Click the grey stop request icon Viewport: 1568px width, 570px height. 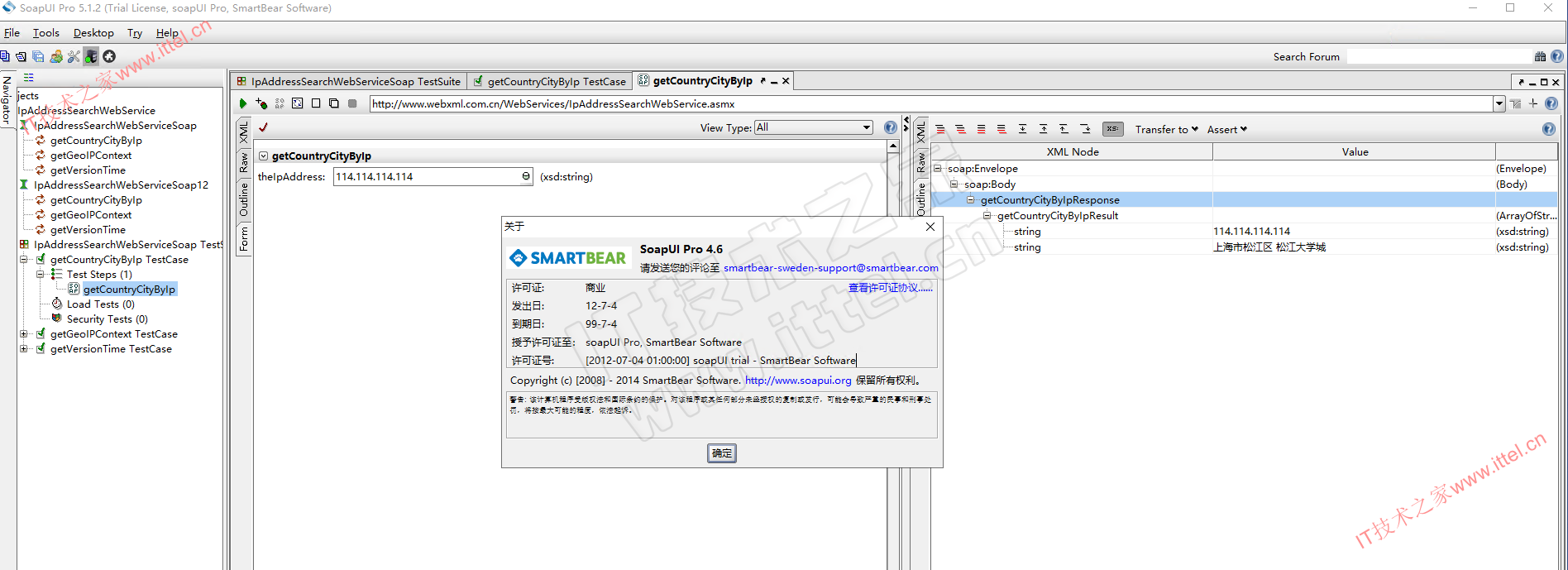pyautogui.click(x=352, y=103)
